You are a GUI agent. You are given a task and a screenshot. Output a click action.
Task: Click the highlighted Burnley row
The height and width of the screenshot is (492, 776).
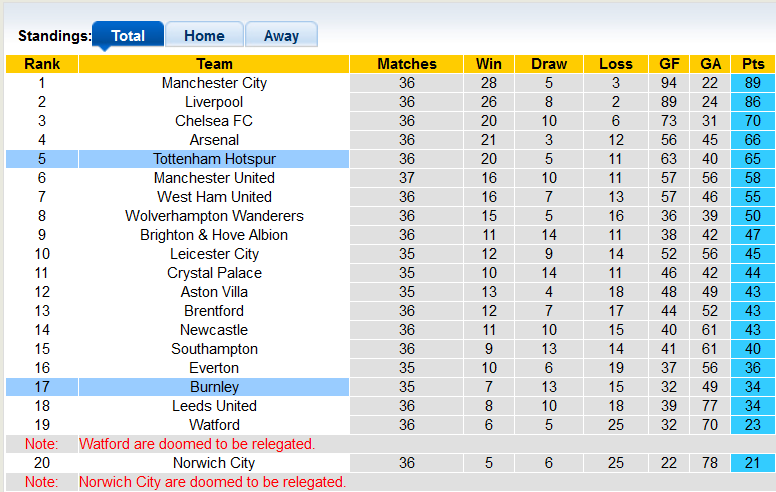[x=214, y=387]
